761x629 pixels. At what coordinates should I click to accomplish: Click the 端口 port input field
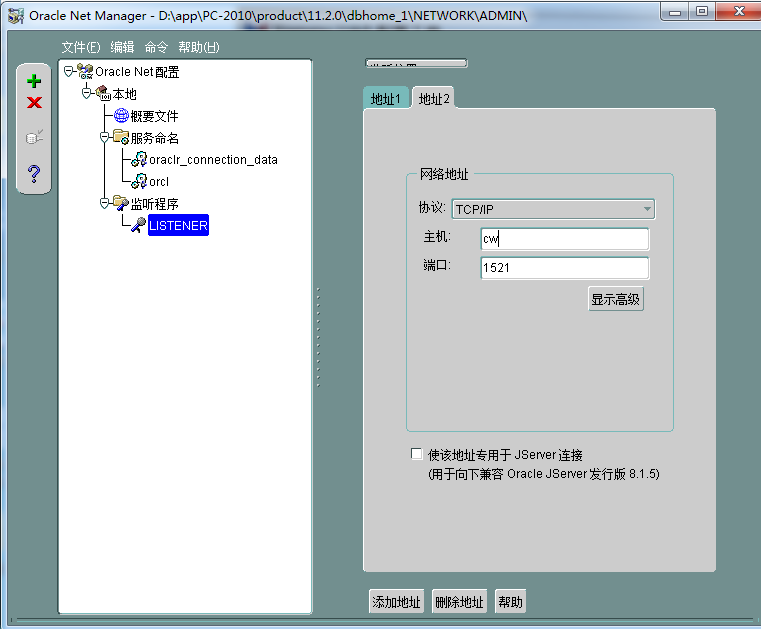[x=564, y=268]
